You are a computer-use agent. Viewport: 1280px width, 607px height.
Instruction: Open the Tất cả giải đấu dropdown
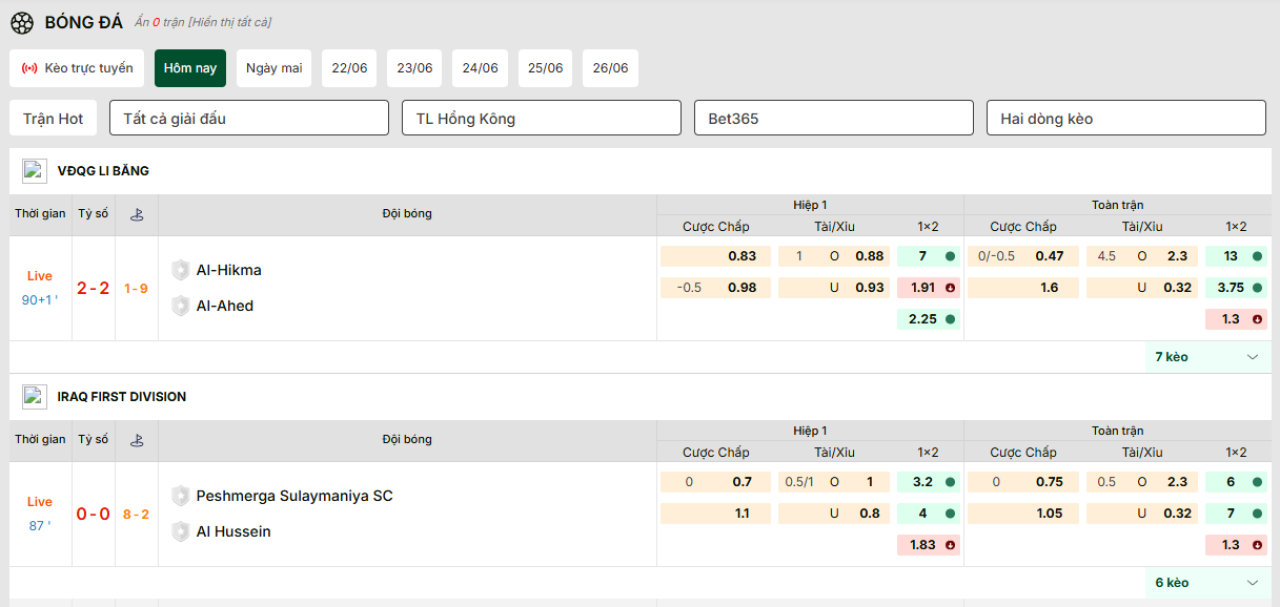[249, 118]
